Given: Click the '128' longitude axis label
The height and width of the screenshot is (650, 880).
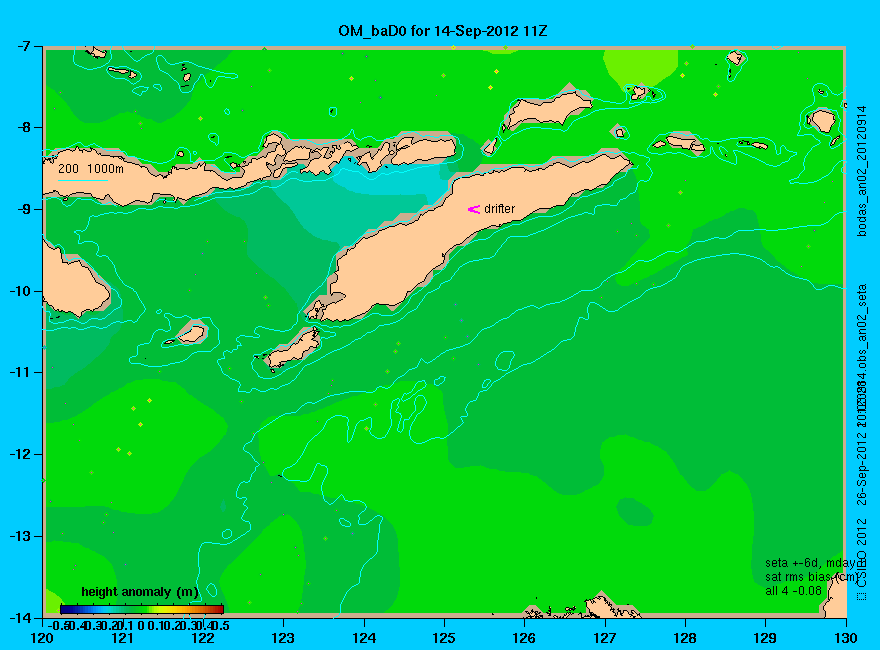Looking at the screenshot, I should point(685,638).
